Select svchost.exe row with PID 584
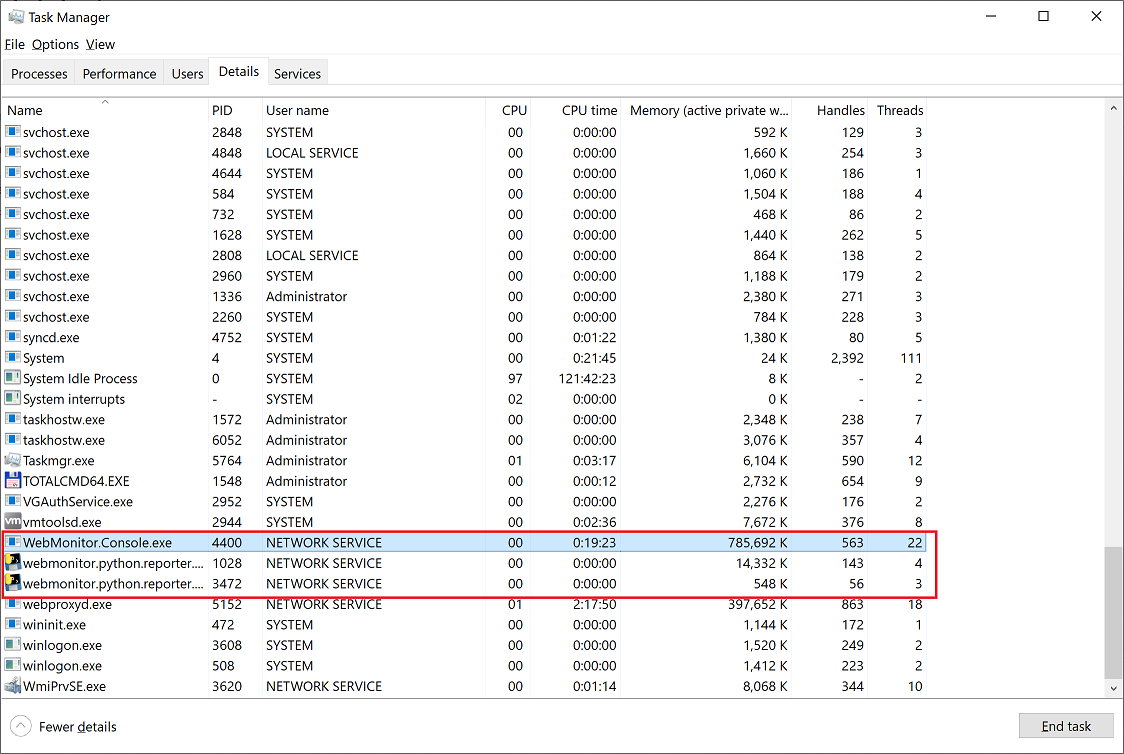The image size is (1124, 754). pyautogui.click(x=465, y=194)
